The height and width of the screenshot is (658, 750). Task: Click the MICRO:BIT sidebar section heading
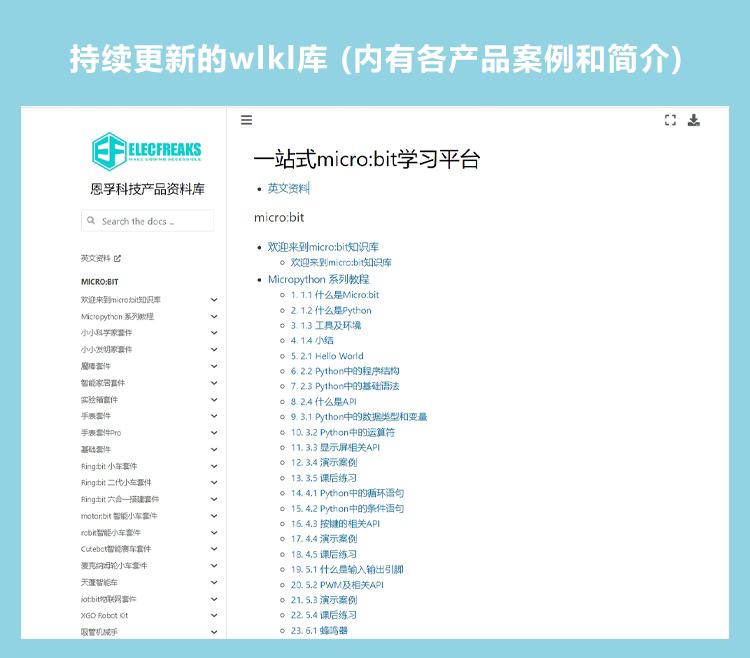pyautogui.click(x=99, y=282)
